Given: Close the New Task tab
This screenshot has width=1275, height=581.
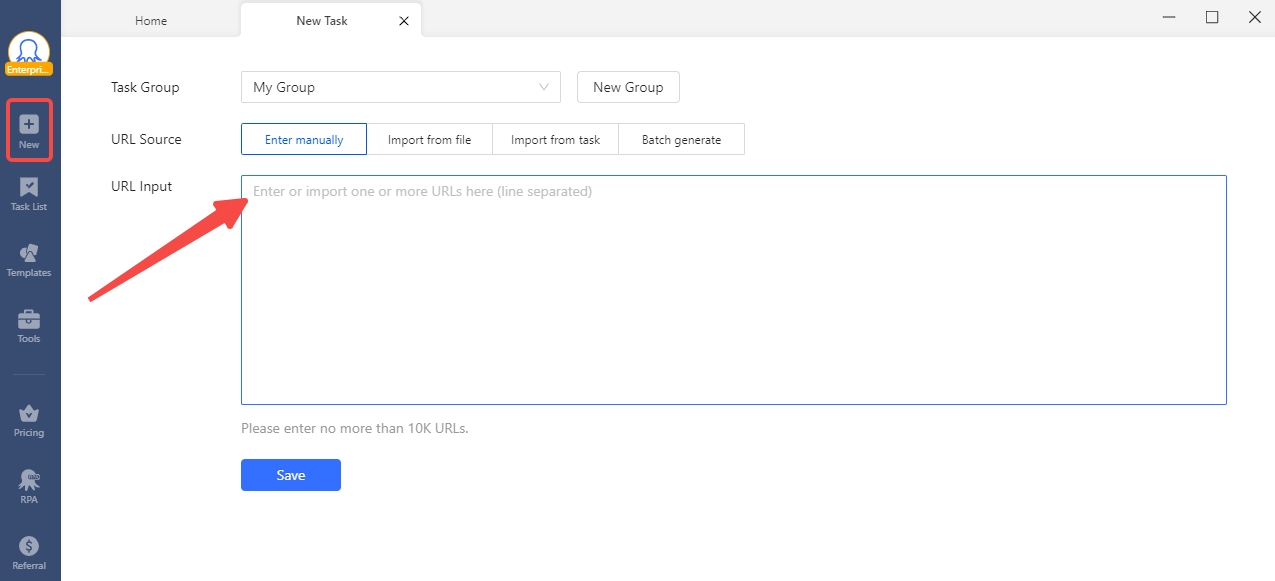Looking at the screenshot, I should [x=404, y=21].
